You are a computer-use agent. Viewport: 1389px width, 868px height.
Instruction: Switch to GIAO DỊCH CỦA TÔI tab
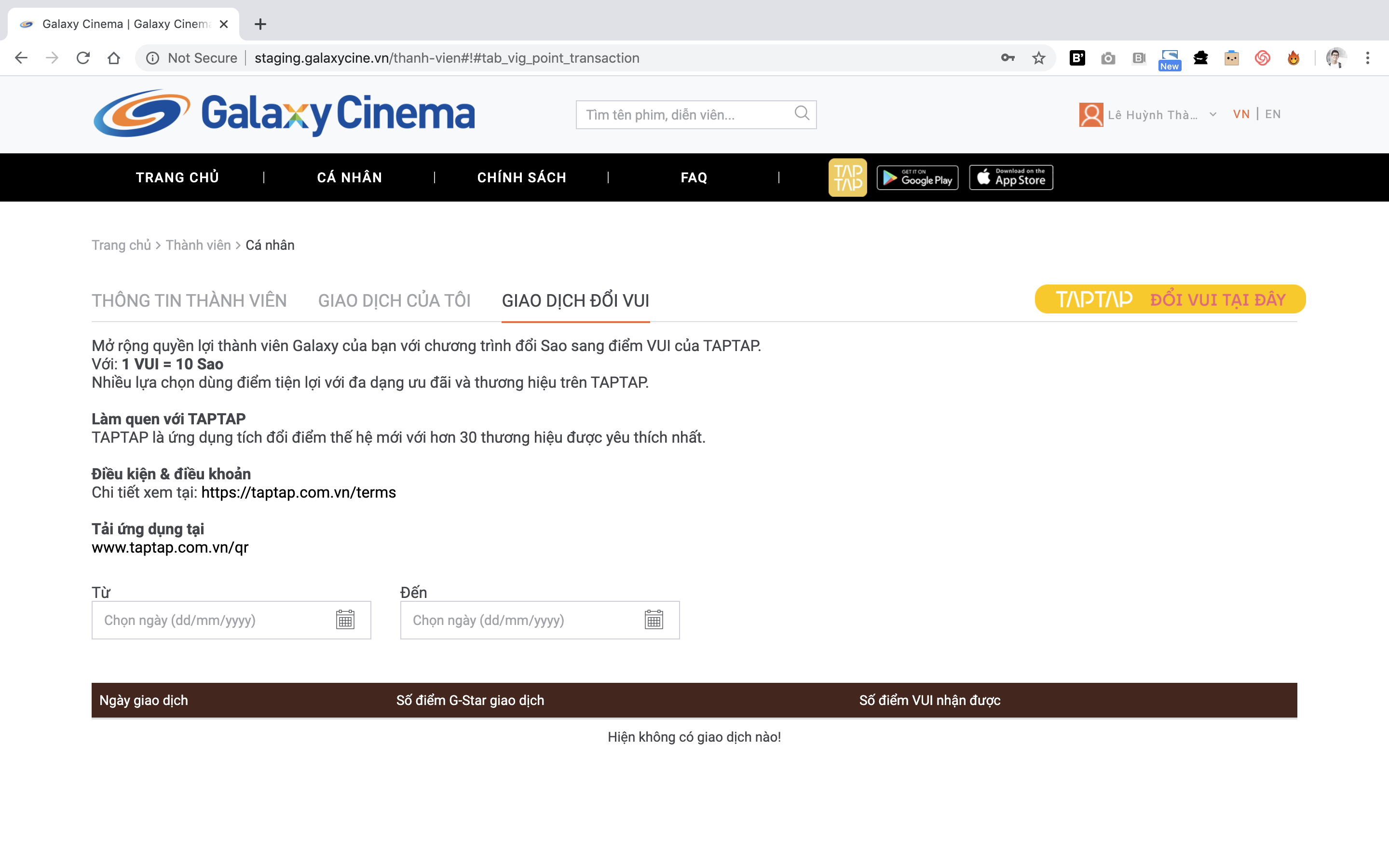click(x=394, y=300)
